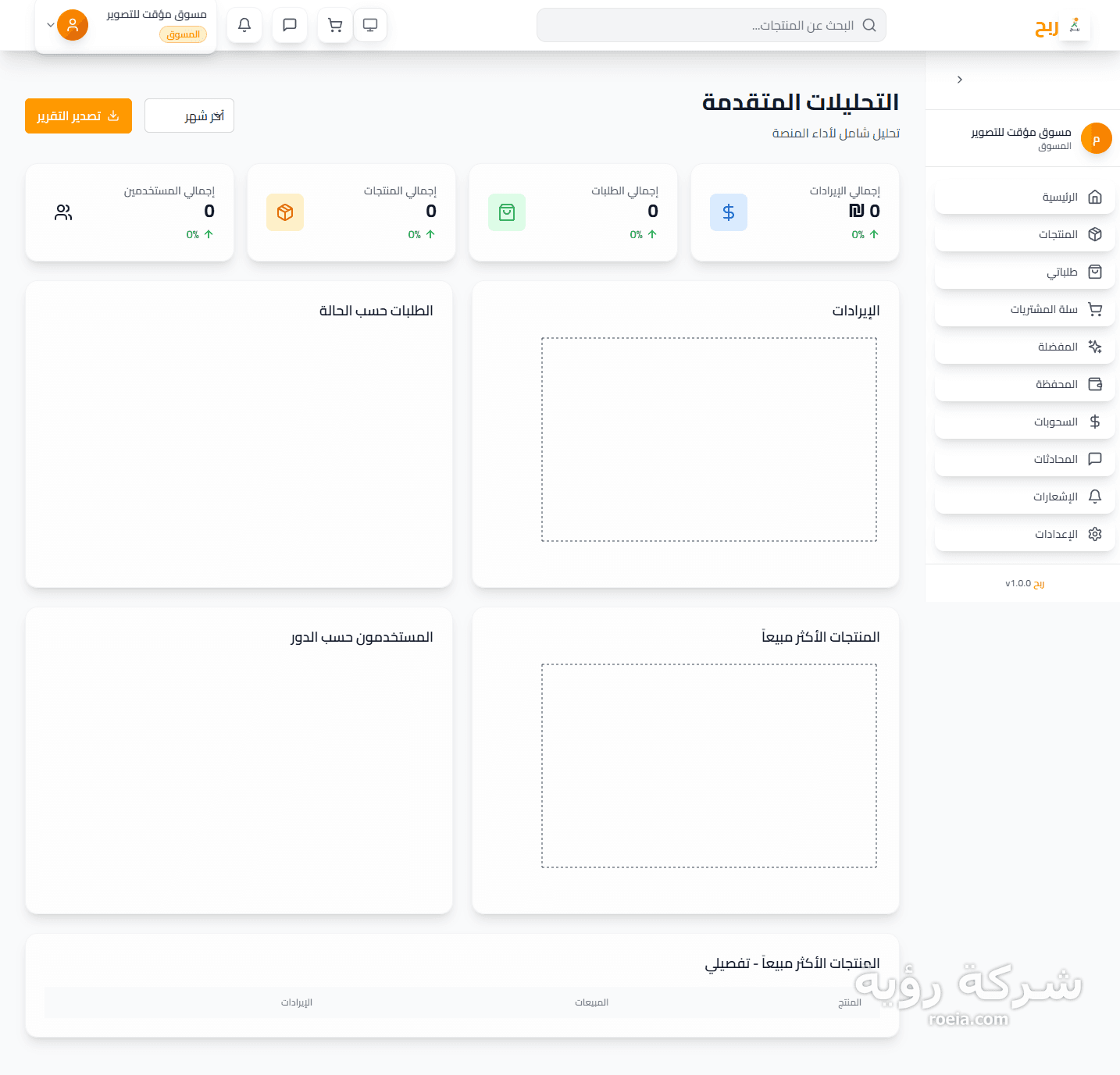Image resolution: width=1120 pixels, height=1075 pixels.
Task: Click the التحليلات المتقدمة page heading
Action: coord(801,102)
